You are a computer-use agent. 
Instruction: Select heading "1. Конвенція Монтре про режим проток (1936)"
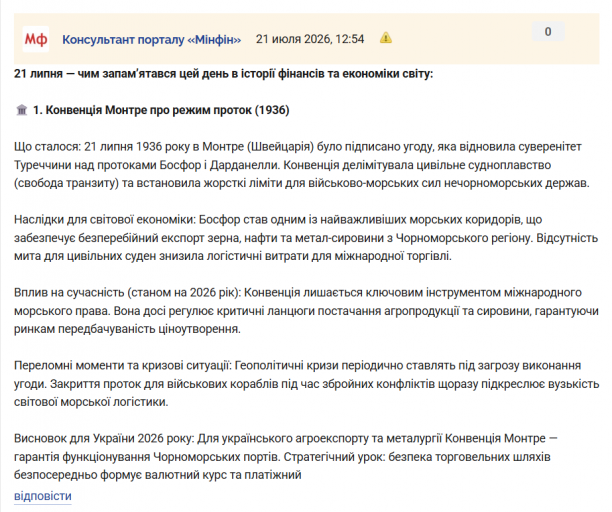(161, 110)
